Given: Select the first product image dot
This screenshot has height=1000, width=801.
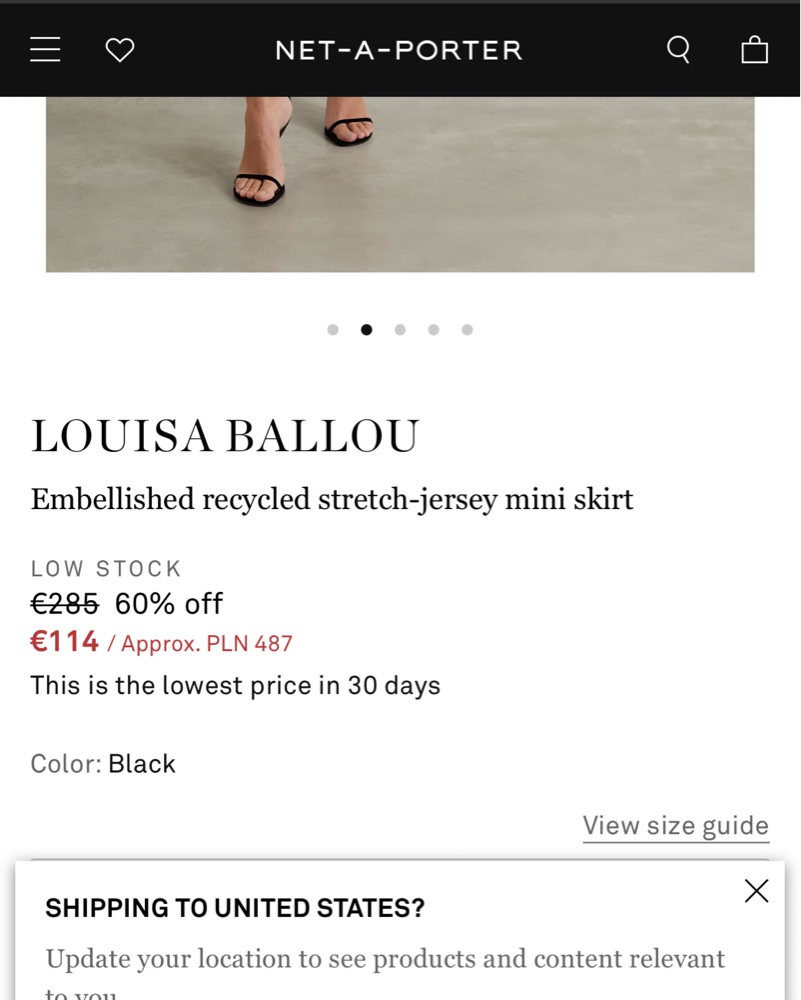Looking at the screenshot, I should point(333,330).
